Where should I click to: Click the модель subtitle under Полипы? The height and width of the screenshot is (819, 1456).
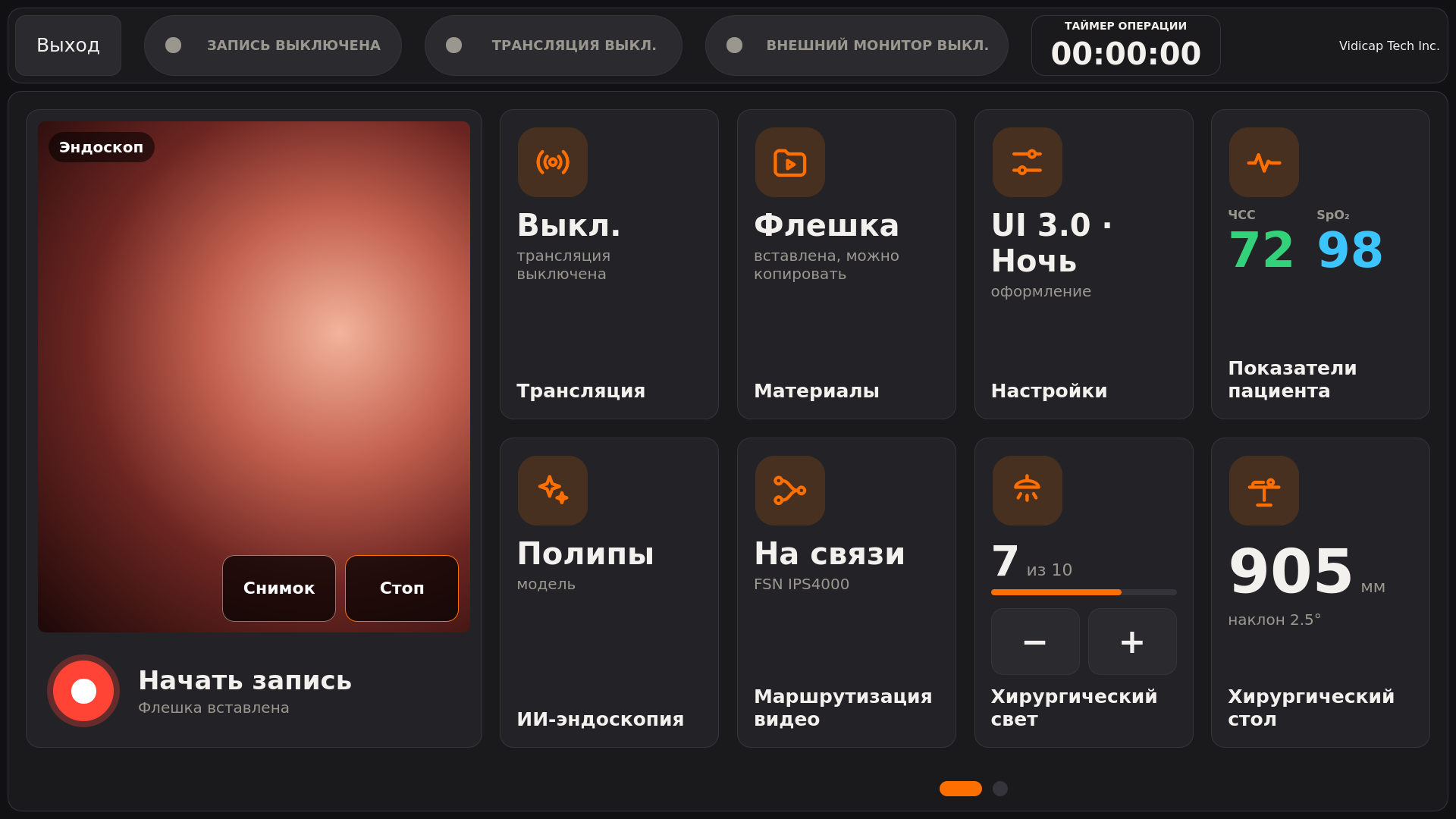coord(546,585)
